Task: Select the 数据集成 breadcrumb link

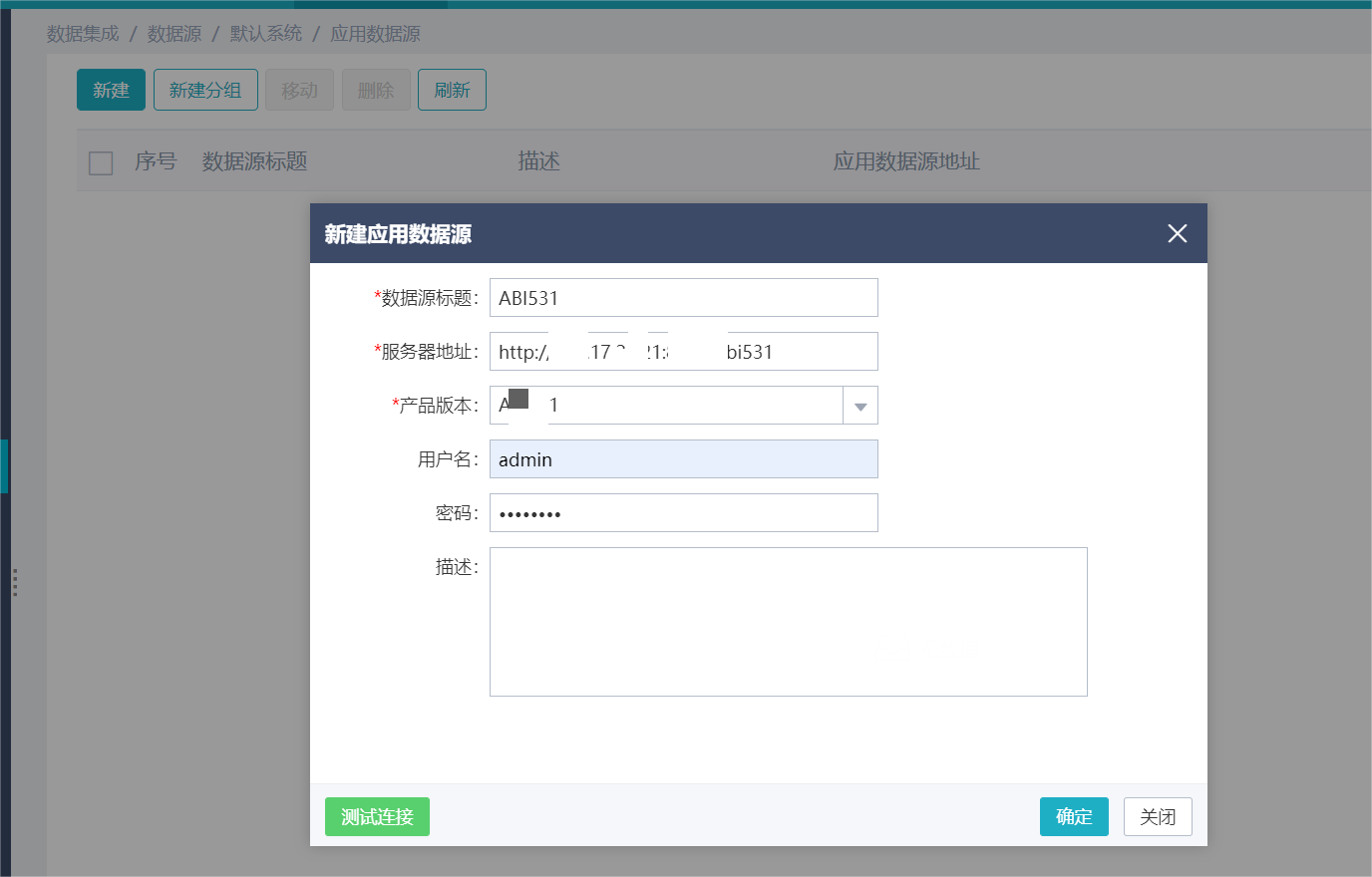Action: (83, 33)
